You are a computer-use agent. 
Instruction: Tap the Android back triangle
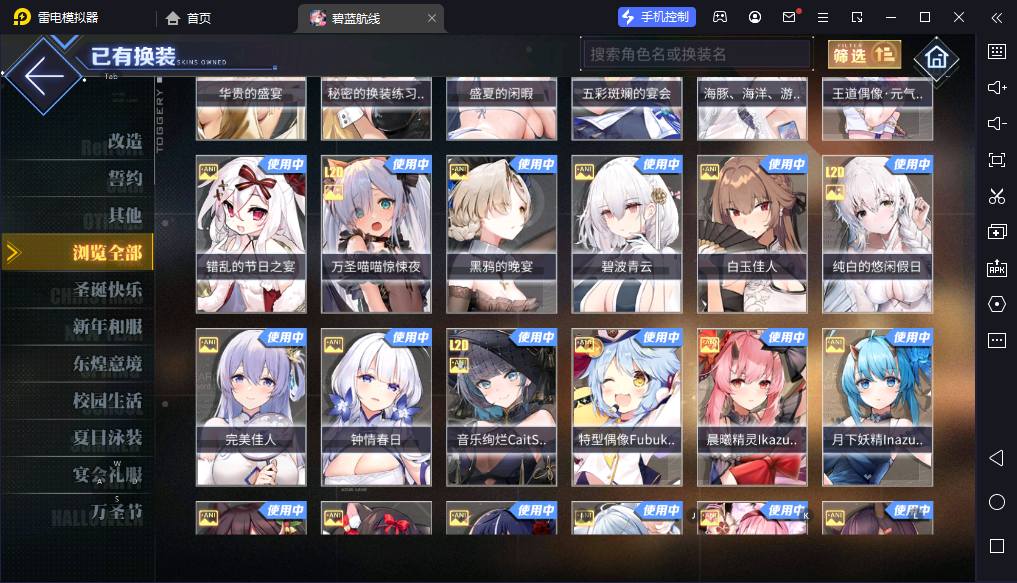[996, 458]
